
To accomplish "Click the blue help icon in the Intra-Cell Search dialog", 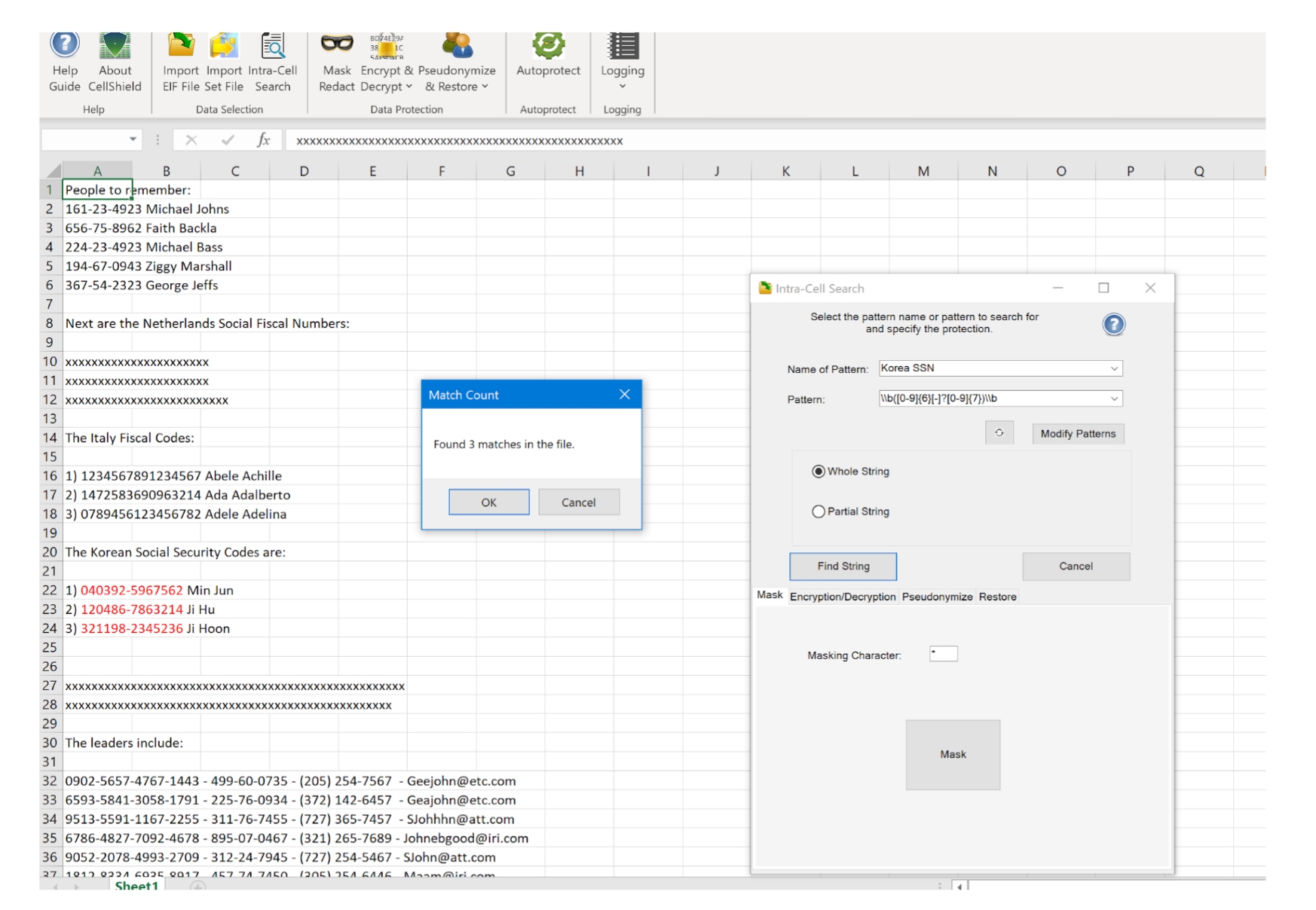I will pyautogui.click(x=1113, y=325).
